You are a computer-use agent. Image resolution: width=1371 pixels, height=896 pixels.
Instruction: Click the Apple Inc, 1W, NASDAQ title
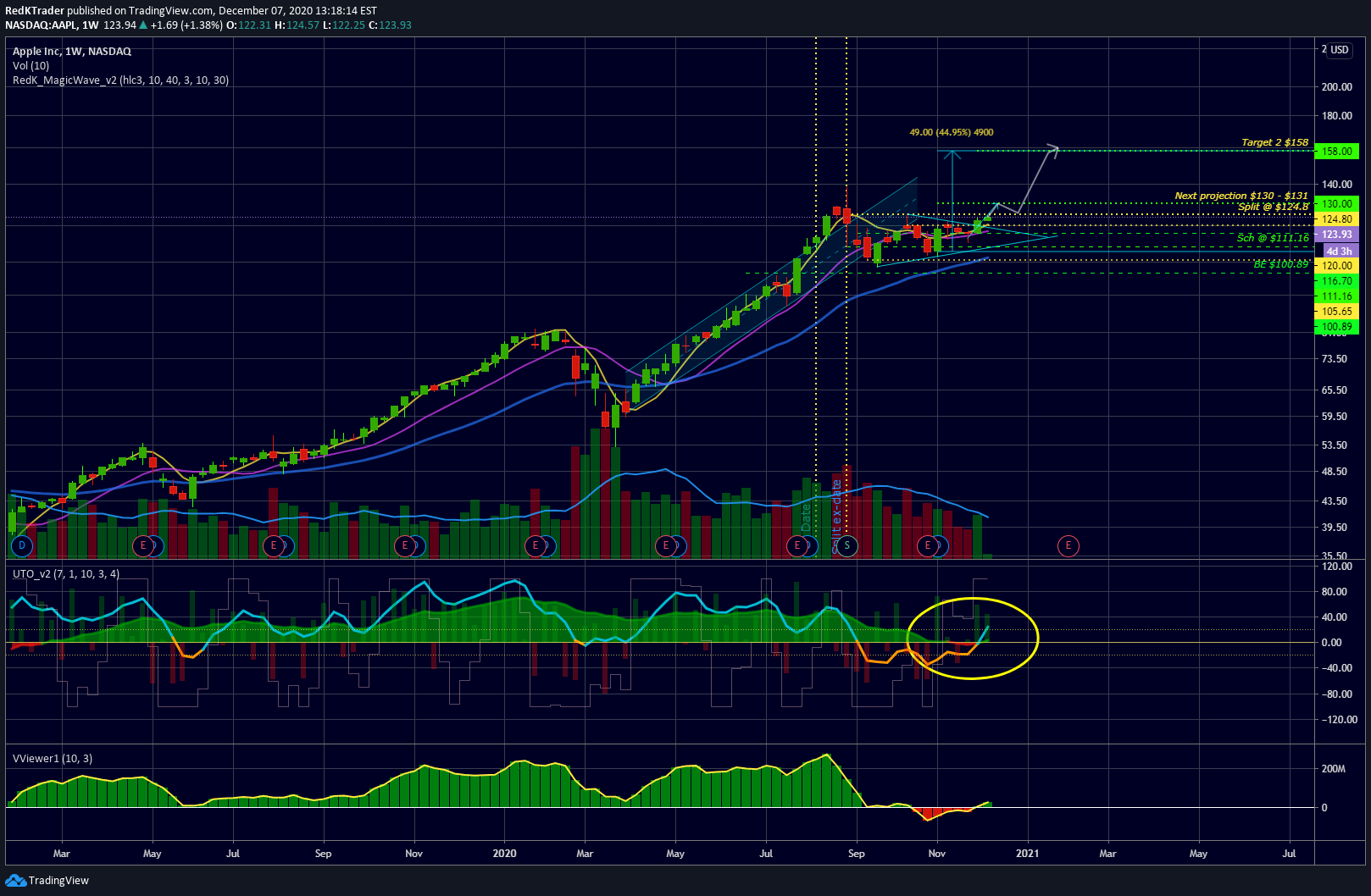coord(72,52)
